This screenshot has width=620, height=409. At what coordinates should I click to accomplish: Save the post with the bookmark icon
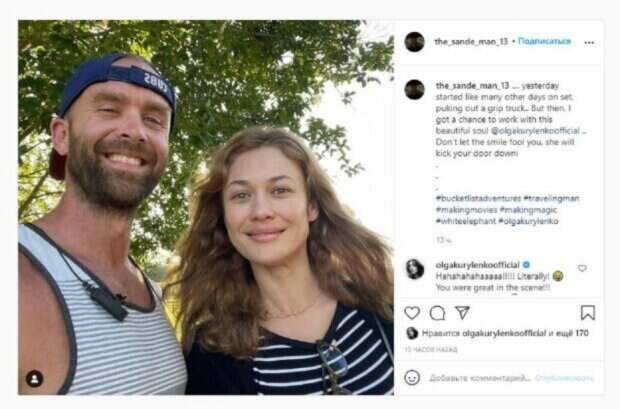[588, 313]
